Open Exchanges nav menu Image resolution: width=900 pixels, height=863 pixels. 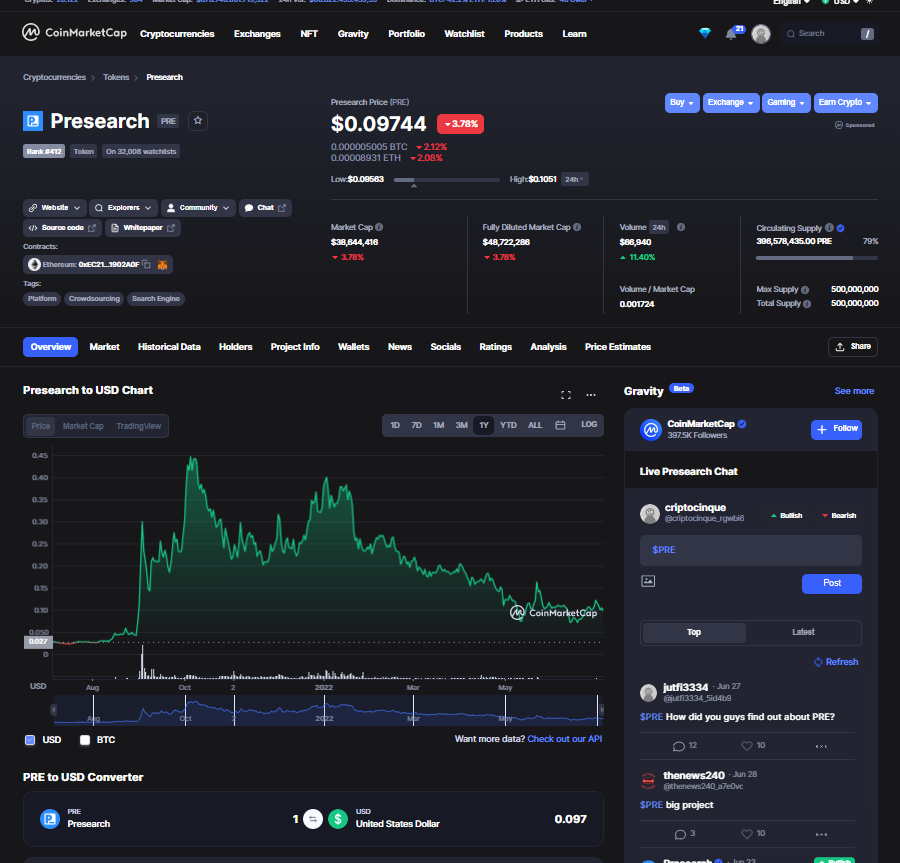(257, 34)
